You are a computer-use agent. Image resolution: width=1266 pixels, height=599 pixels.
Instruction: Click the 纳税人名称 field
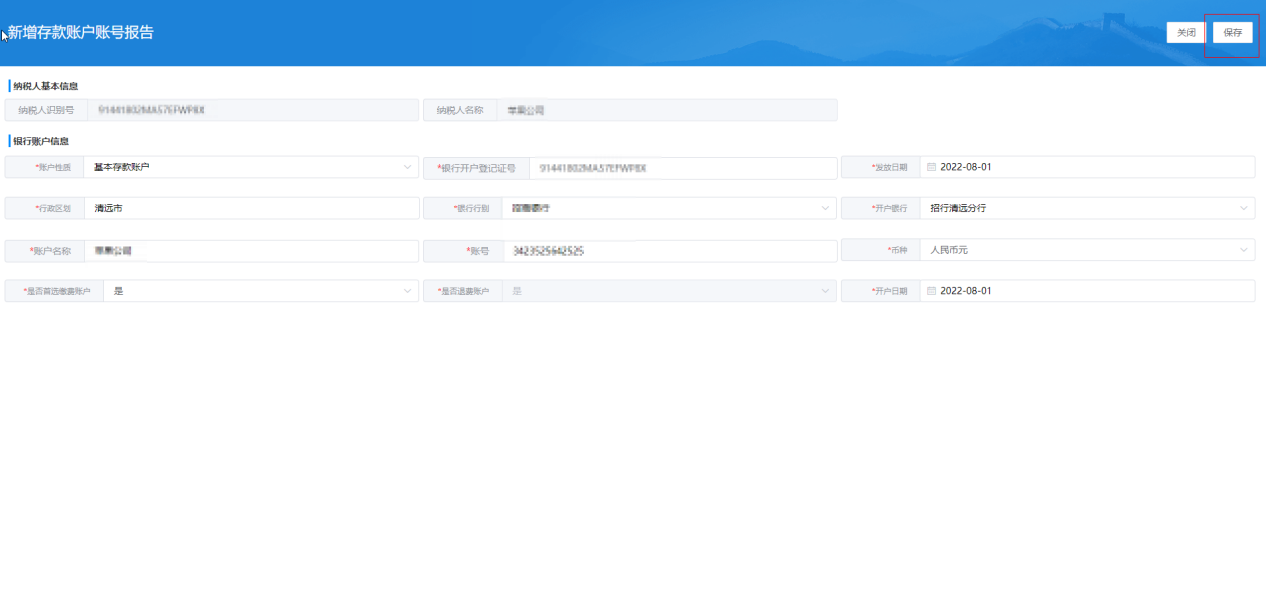[665, 110]
